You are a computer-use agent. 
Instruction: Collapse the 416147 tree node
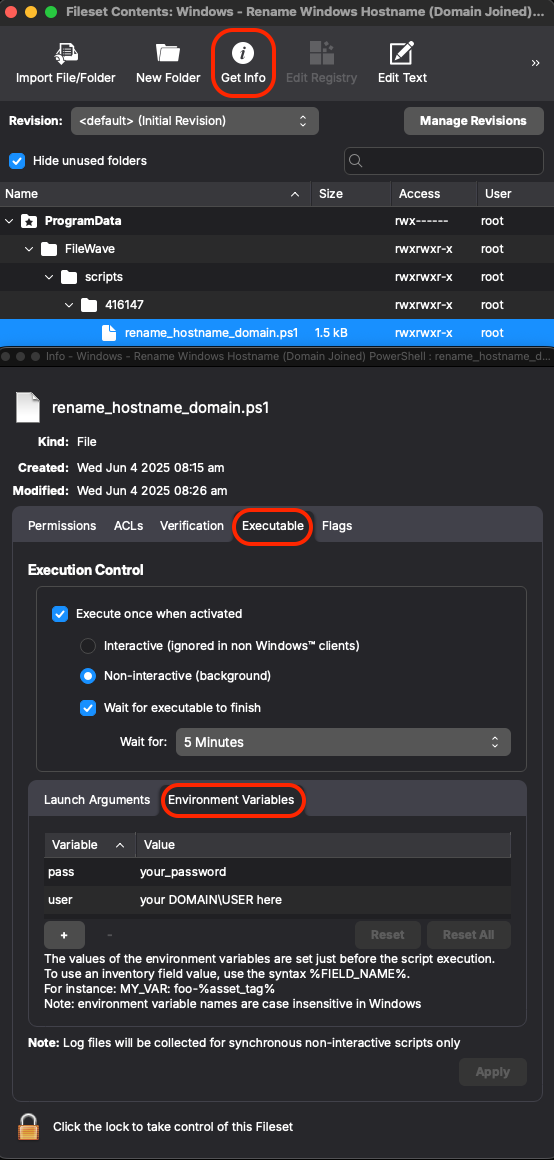click(x=69, y=305)
